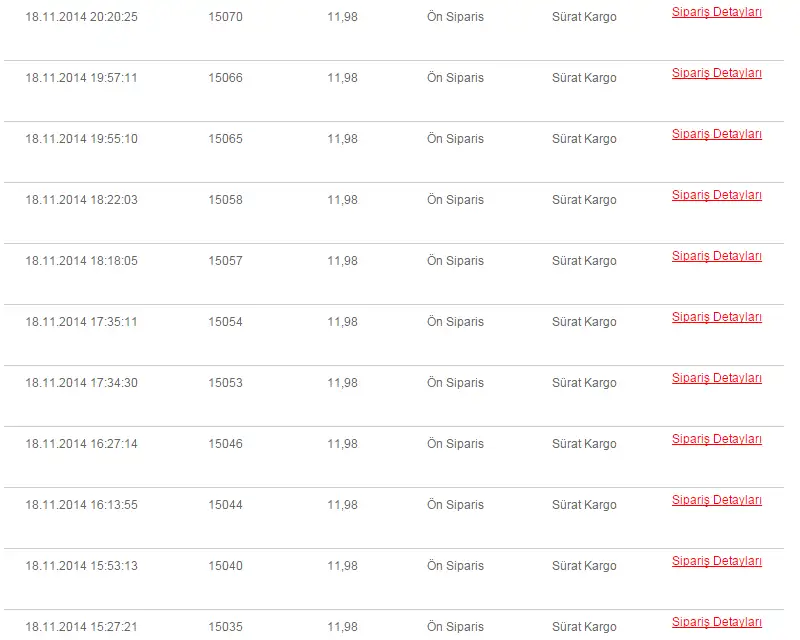Open Sipariş Detayları for order 15035
800x640 pixels.
(716, 622)
